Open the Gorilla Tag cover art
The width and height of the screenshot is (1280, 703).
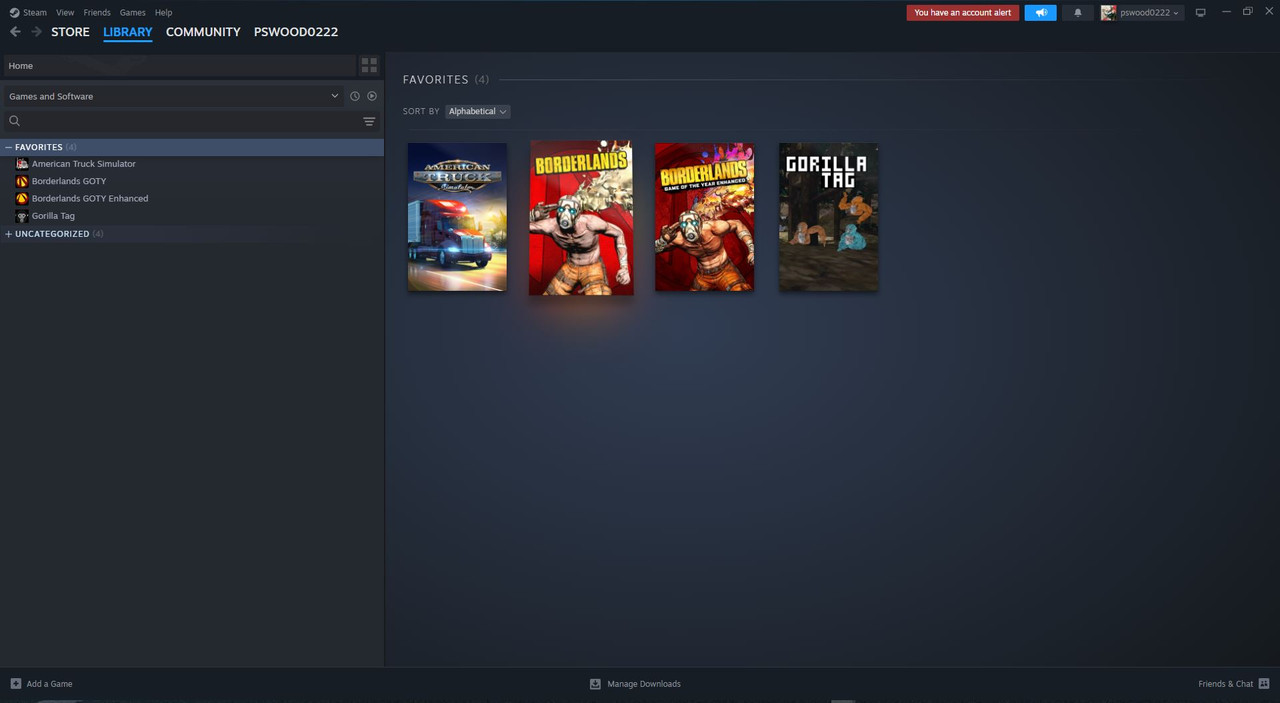click(829, 217)
